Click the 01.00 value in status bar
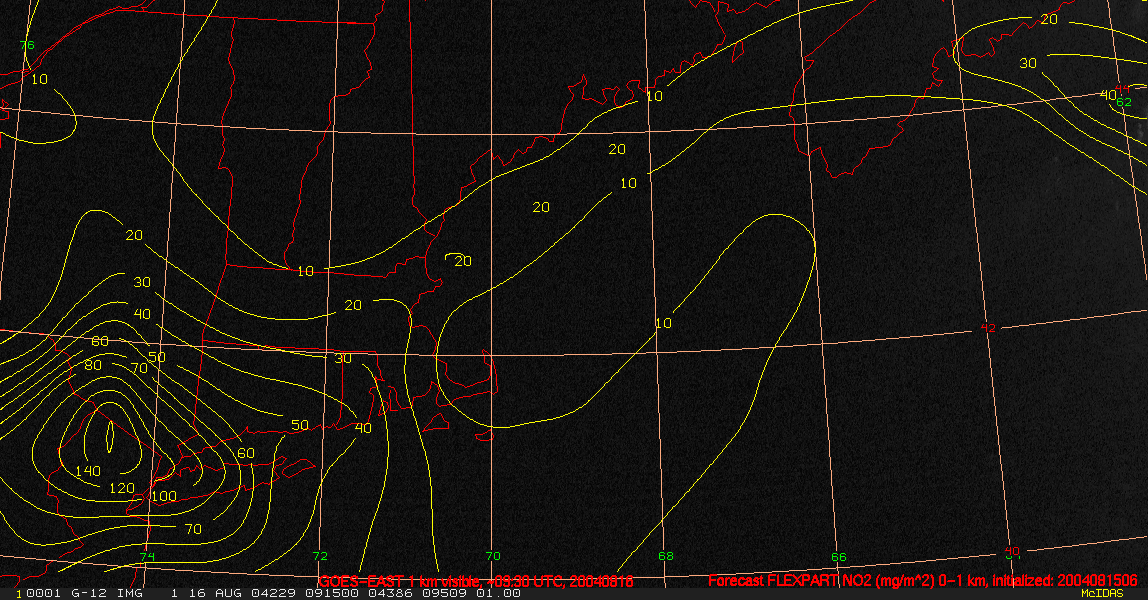The width and height of the screenshot is (1148, 600). 499,593
